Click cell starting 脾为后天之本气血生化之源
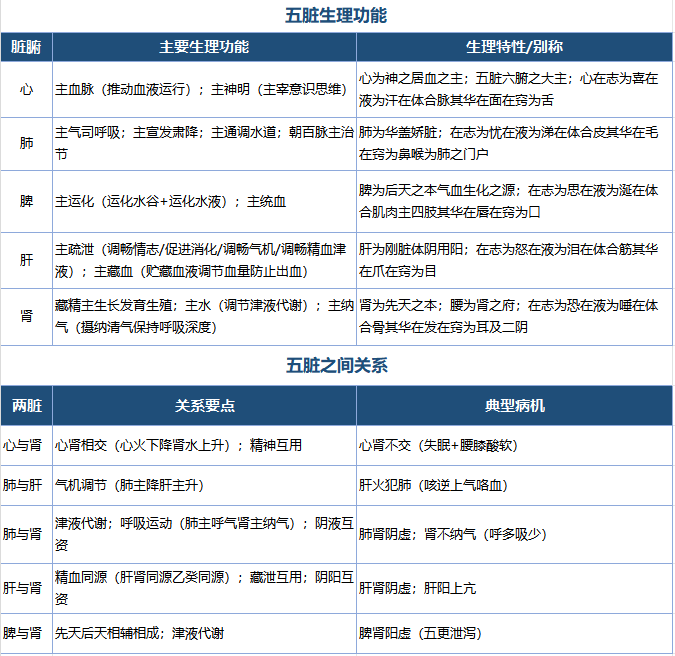This screenshot has width=675, height=656. pyautogui.click(x=514, y=201)
